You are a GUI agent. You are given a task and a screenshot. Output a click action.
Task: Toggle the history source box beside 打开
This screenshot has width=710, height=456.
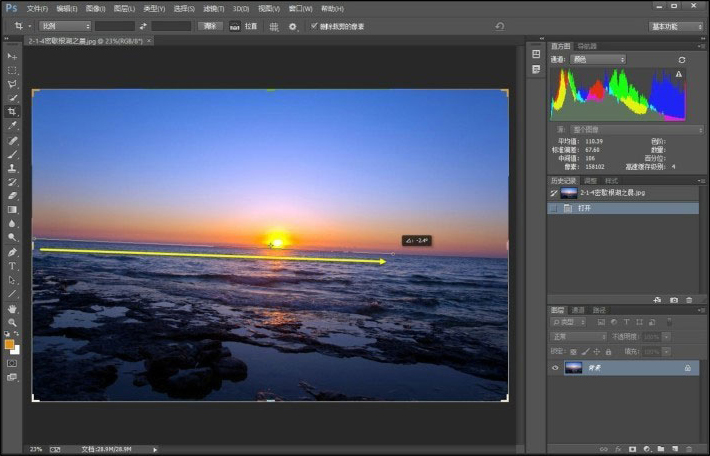555,208
